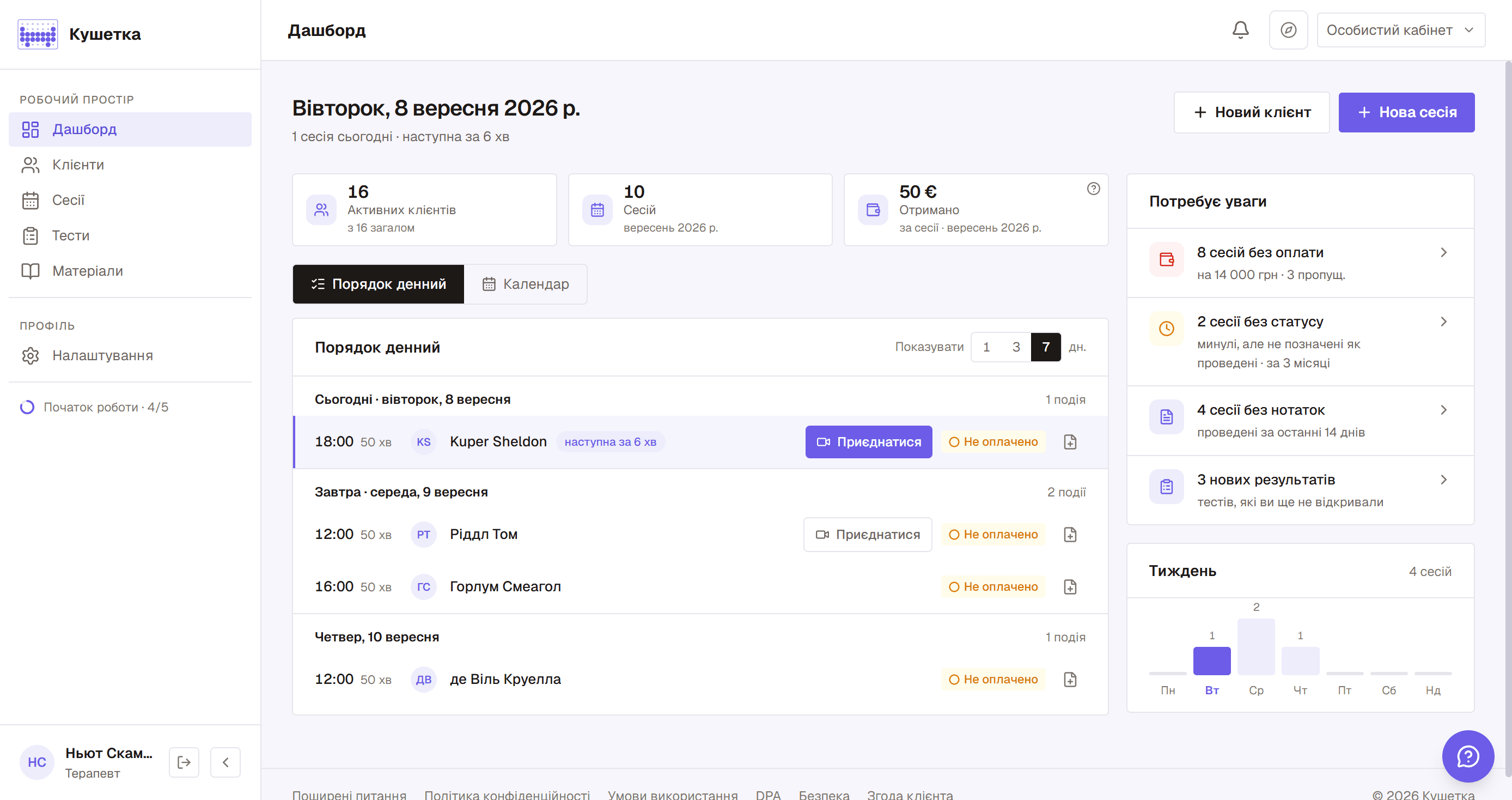Add a note for the де Віль Круелла session
The height and width of the screenshot is (800, 1512).
point(1070,680)
